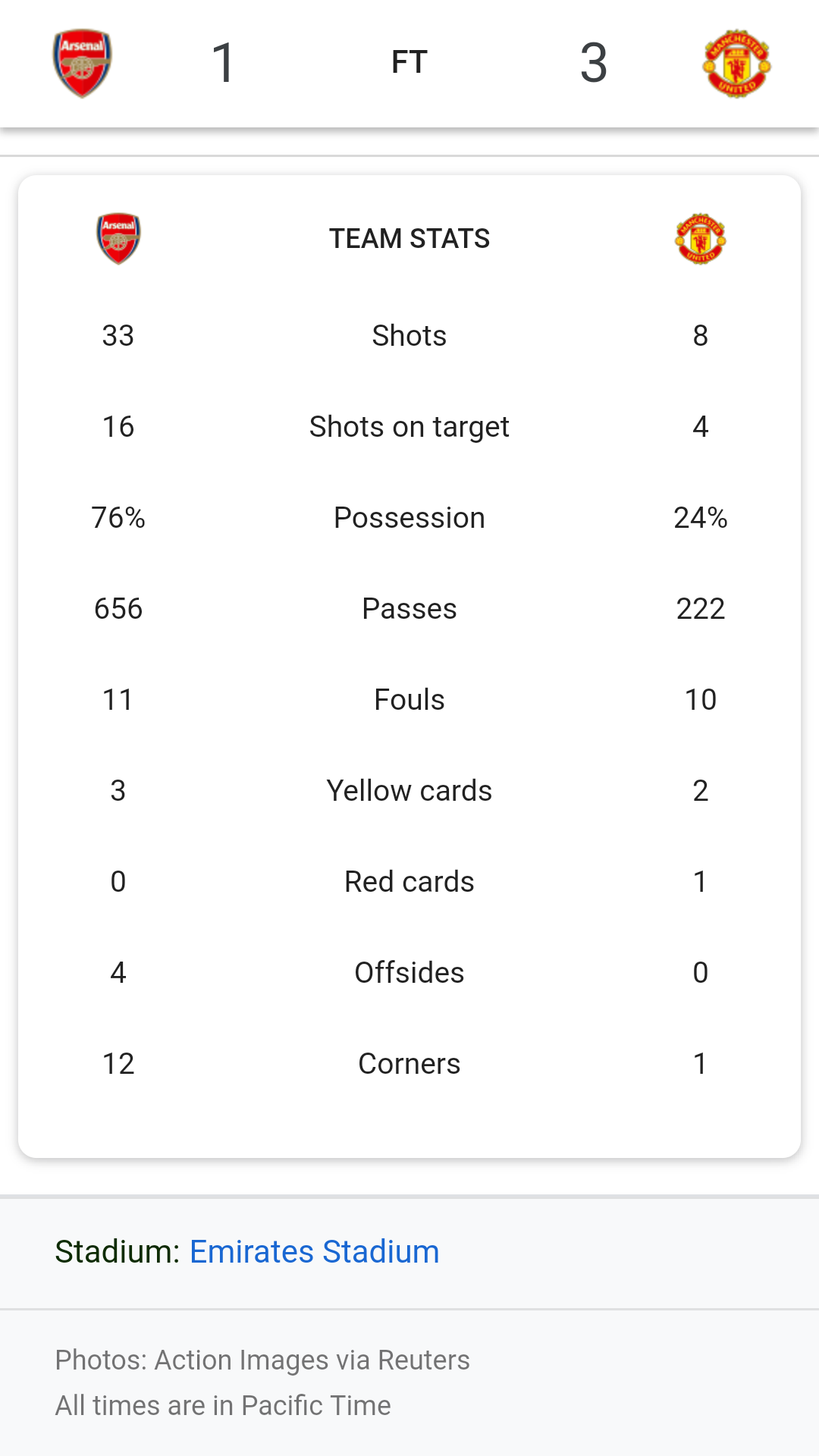Screen dimensions: 819x1456
Task: Tap the Manchester United crest beside the score
Action: coord(736,64)
